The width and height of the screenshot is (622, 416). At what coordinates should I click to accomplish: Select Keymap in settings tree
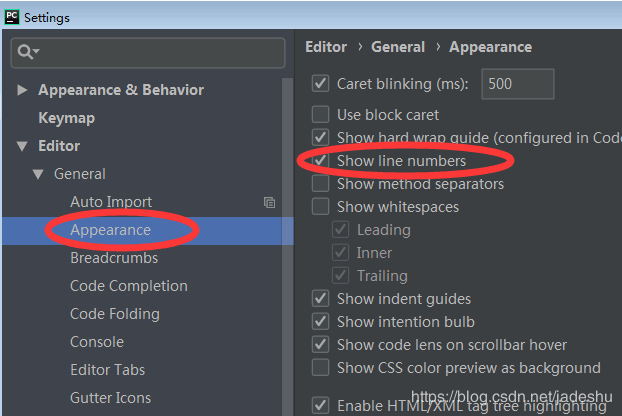(x=66, y=118)
